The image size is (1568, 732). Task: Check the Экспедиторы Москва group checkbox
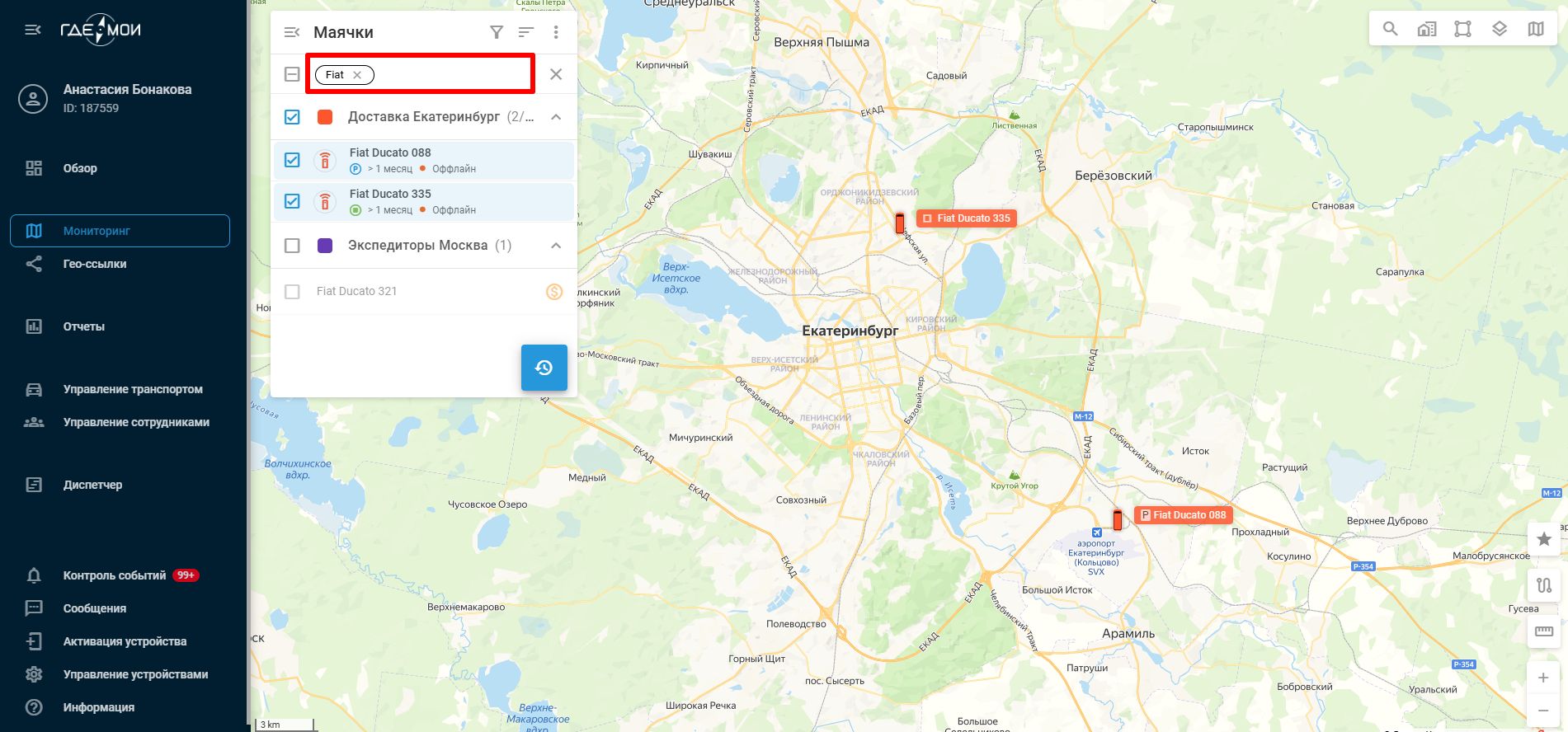coord(292,246)
